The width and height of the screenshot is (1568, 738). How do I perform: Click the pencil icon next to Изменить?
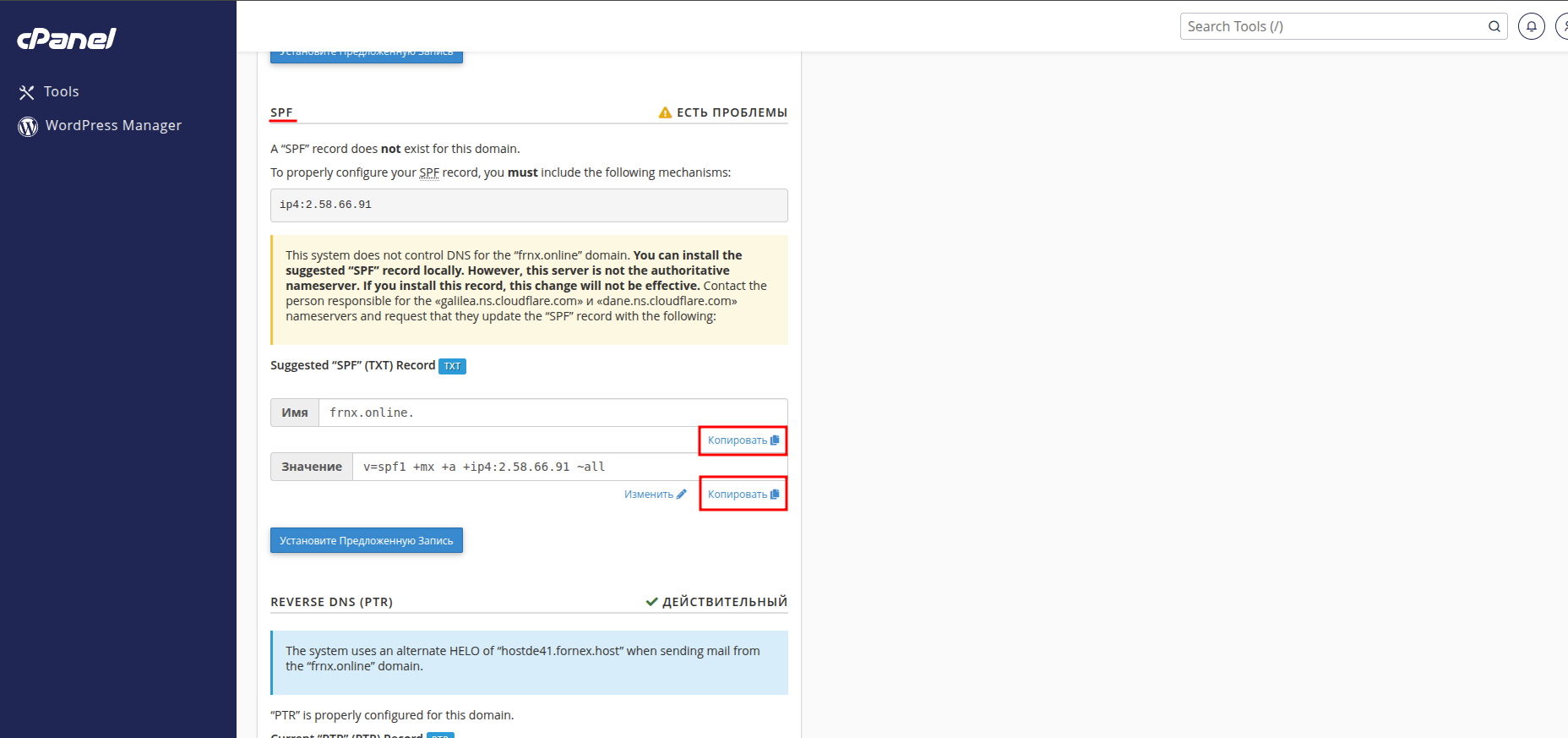click(x=682, y=495)
